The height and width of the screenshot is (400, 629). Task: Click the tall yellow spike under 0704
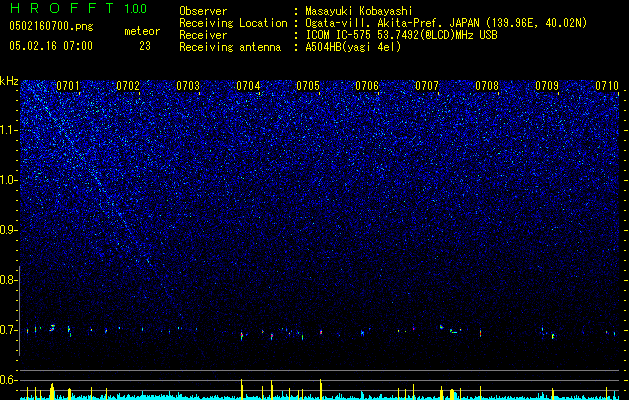tap(241, 388)
